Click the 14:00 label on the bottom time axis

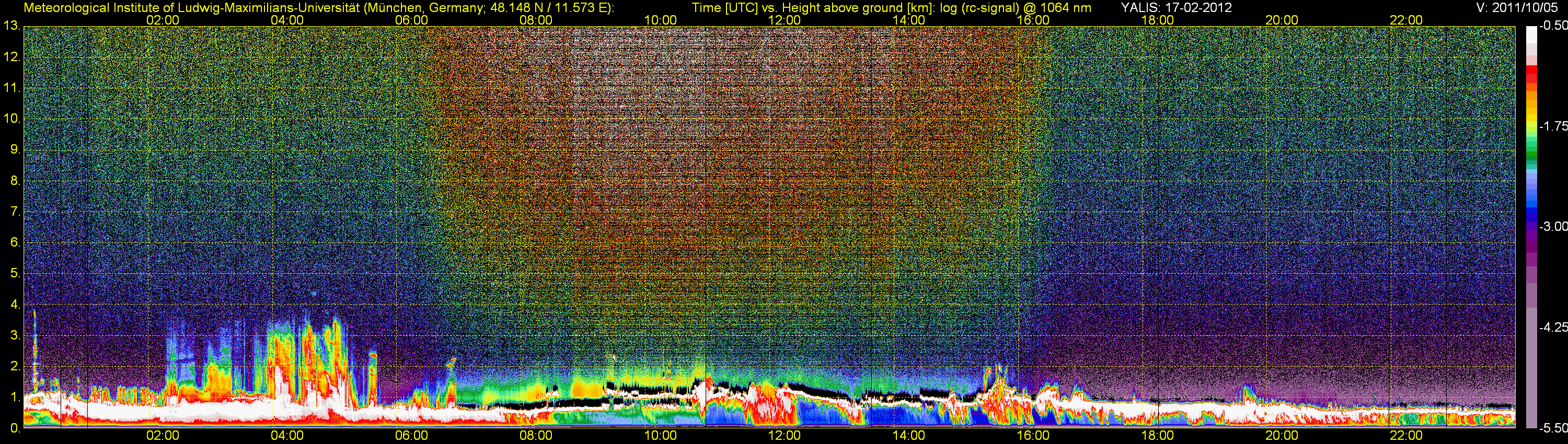(909, 436)
